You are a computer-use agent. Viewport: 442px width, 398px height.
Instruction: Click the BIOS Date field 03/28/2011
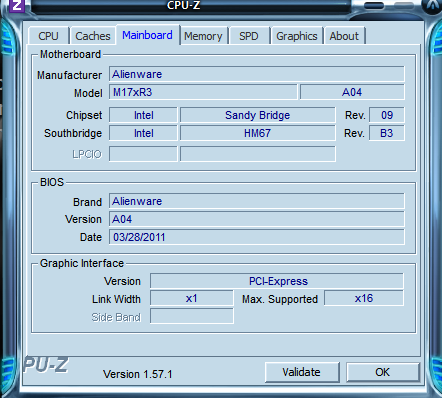(257, 237)
